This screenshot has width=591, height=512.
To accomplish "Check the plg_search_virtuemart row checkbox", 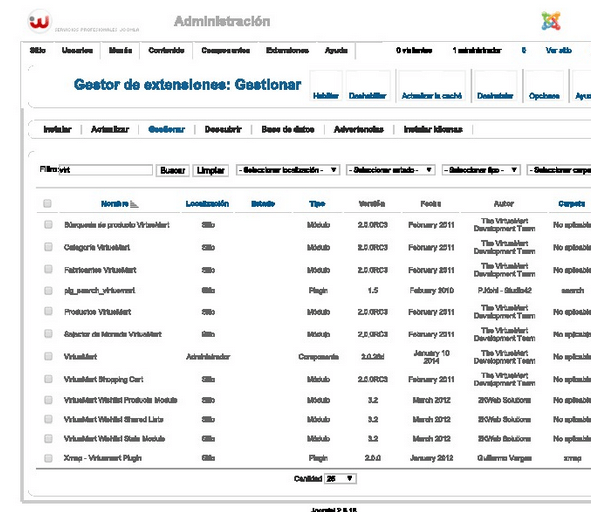I will pyautogui.click(x=48, y=290).
